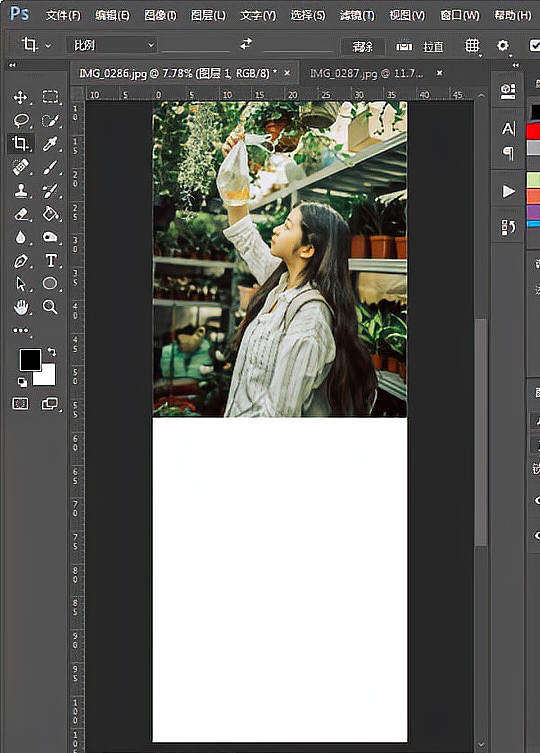Open the 图层(L) menu
This screenshot has height=753, width=540.
(x=208, y=15)
